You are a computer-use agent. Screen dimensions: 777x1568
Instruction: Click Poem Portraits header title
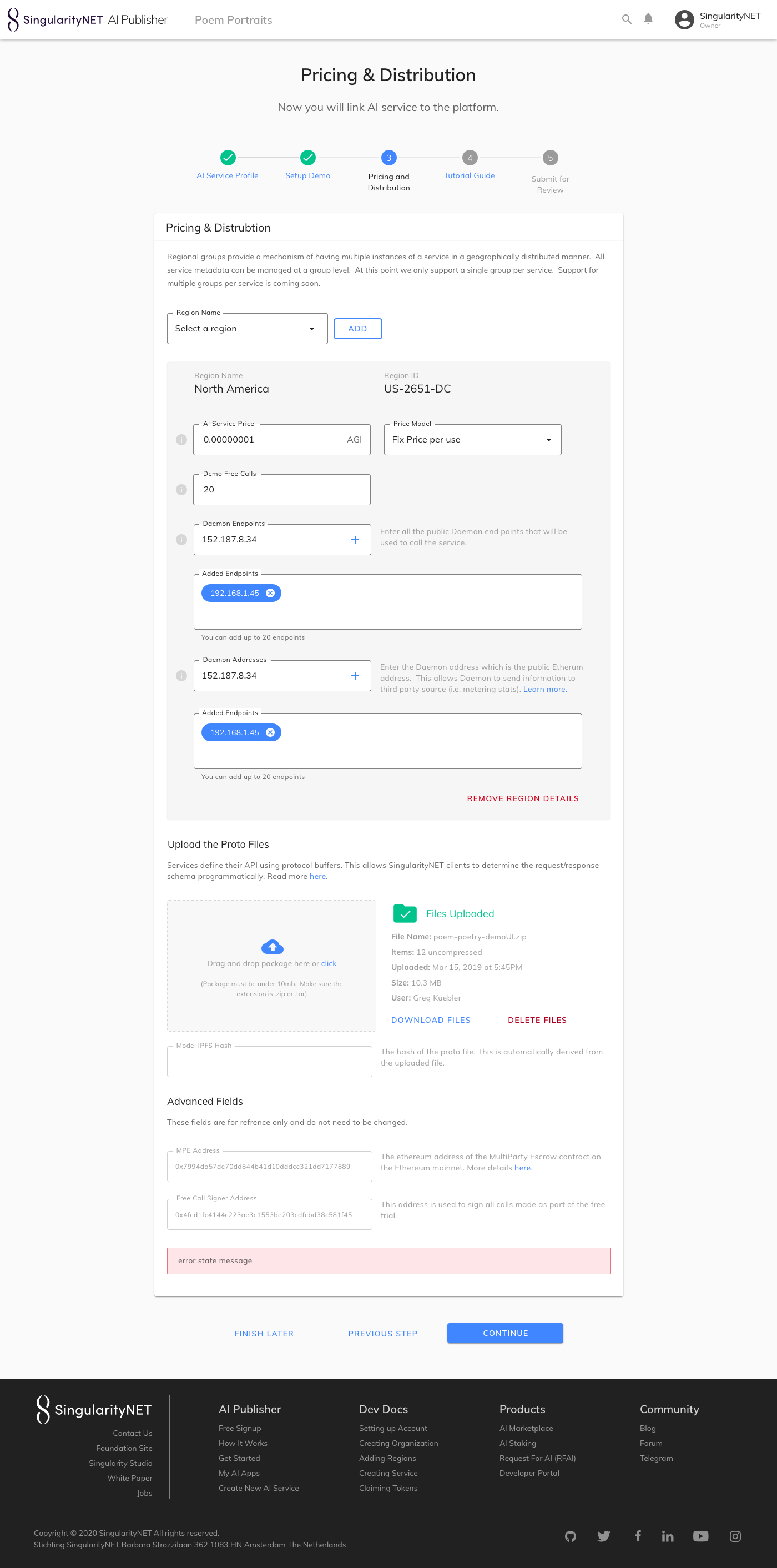click(234, 19)
